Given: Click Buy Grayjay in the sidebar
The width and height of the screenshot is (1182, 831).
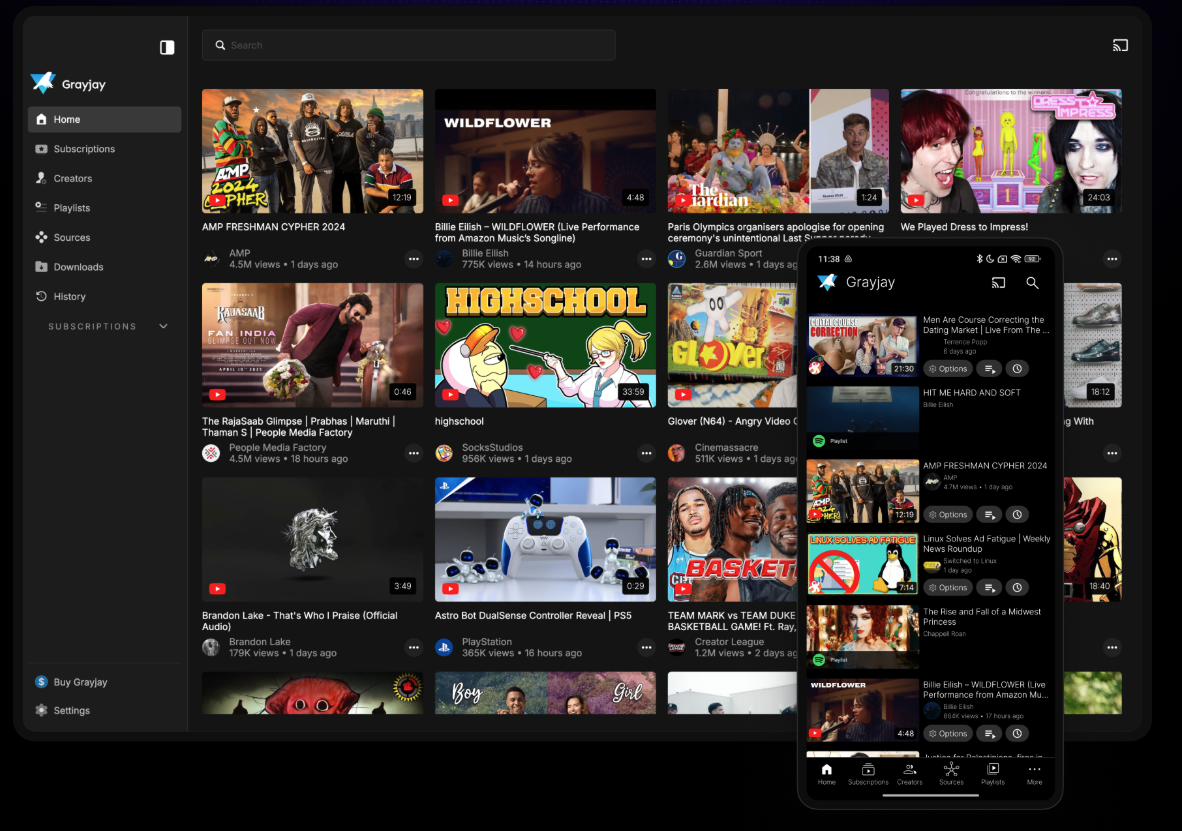Looking at the screenshot, I should [105, 682].
